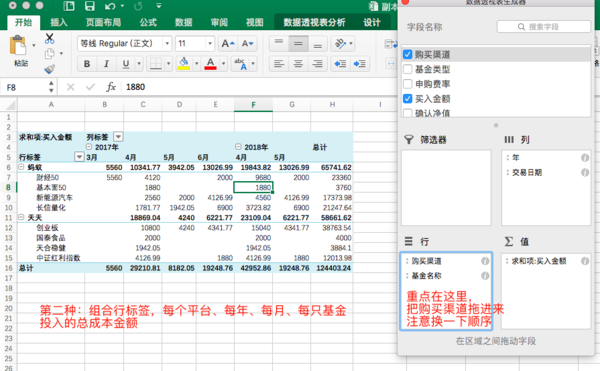Click the Cut scissors icon
Viewport: 600px width, 371px height.
[49, 38]
